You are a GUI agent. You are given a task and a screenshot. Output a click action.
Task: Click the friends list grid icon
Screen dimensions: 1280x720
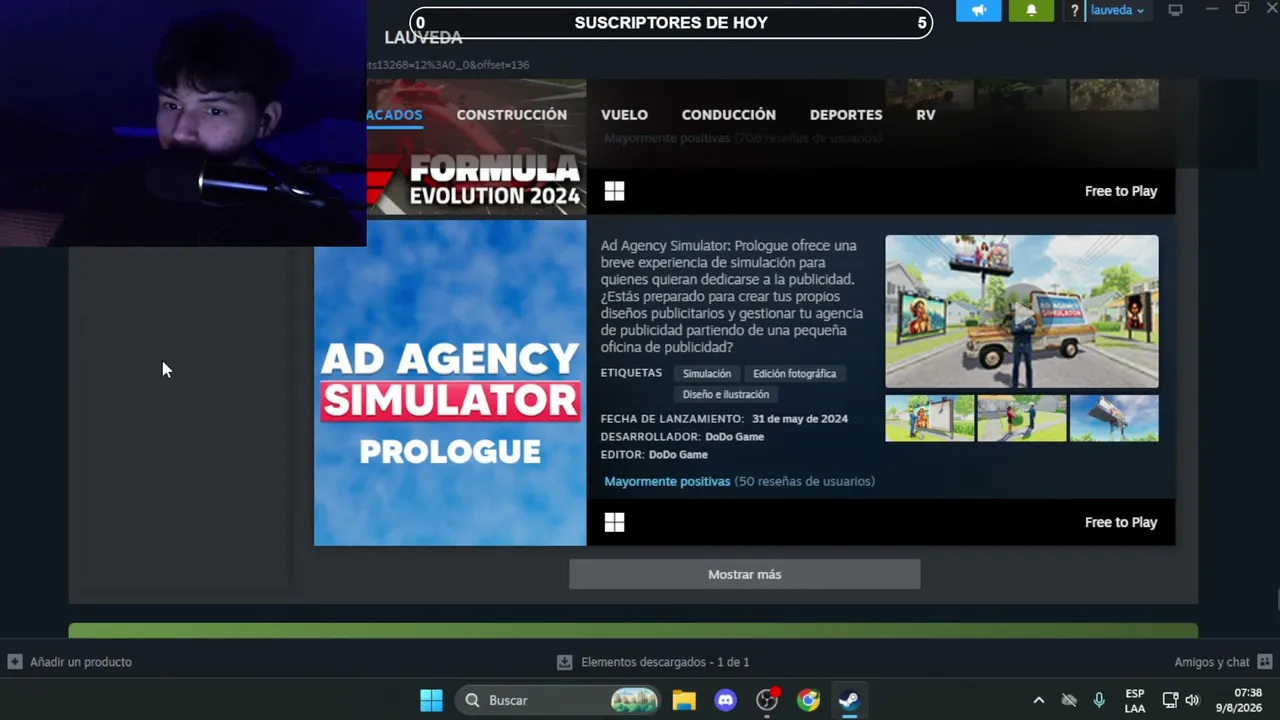[x=1265, y=662]
